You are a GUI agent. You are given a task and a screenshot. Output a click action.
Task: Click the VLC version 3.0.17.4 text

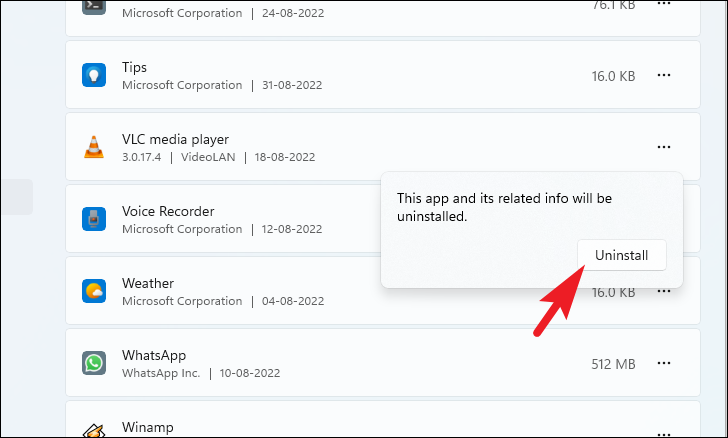pyautogui.click(x=142, y=157)
